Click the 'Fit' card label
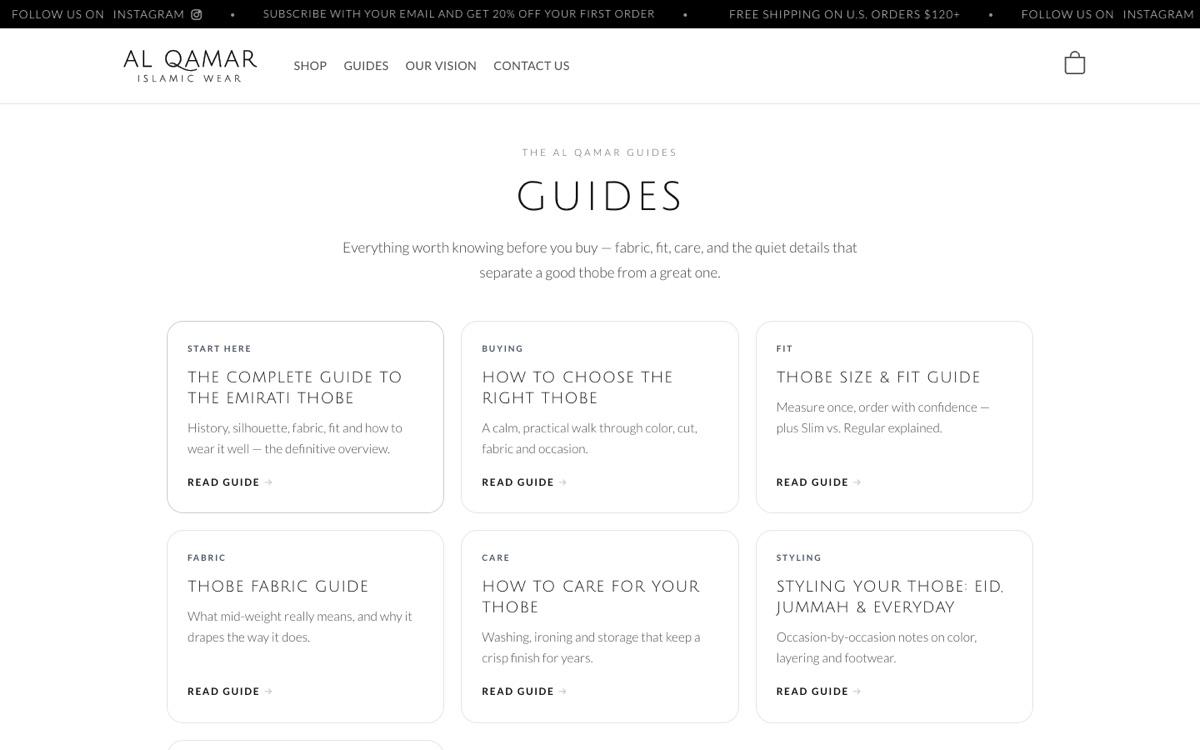The width and height of the screenshot is (1200, 750). pyautogui.click(x=784, y=349)
